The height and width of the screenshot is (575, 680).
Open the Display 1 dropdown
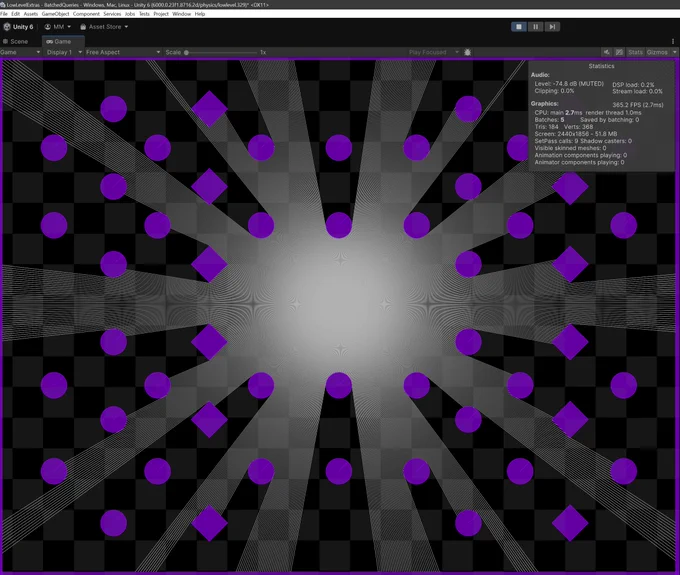coord(63,52)
